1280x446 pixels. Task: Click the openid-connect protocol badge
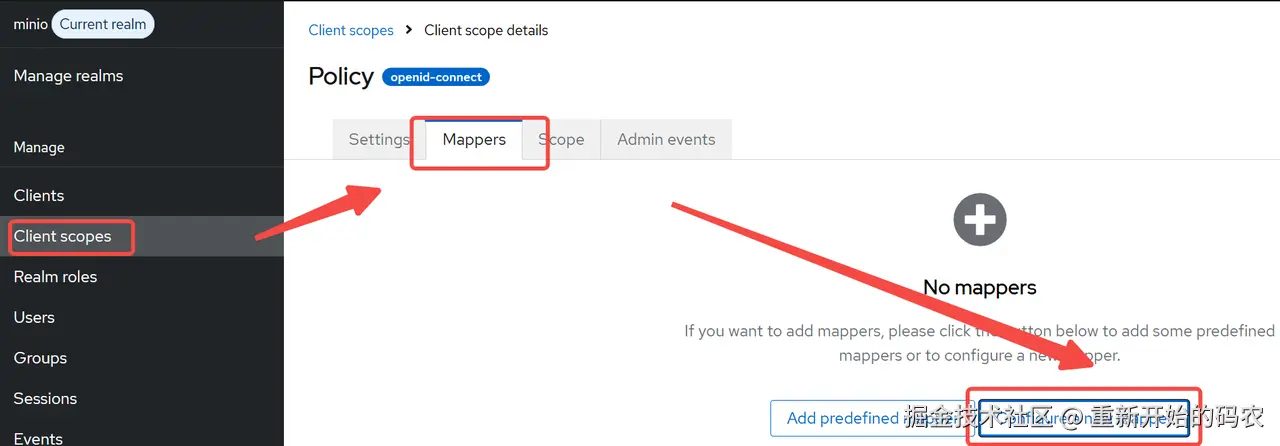tap(436, 77)
